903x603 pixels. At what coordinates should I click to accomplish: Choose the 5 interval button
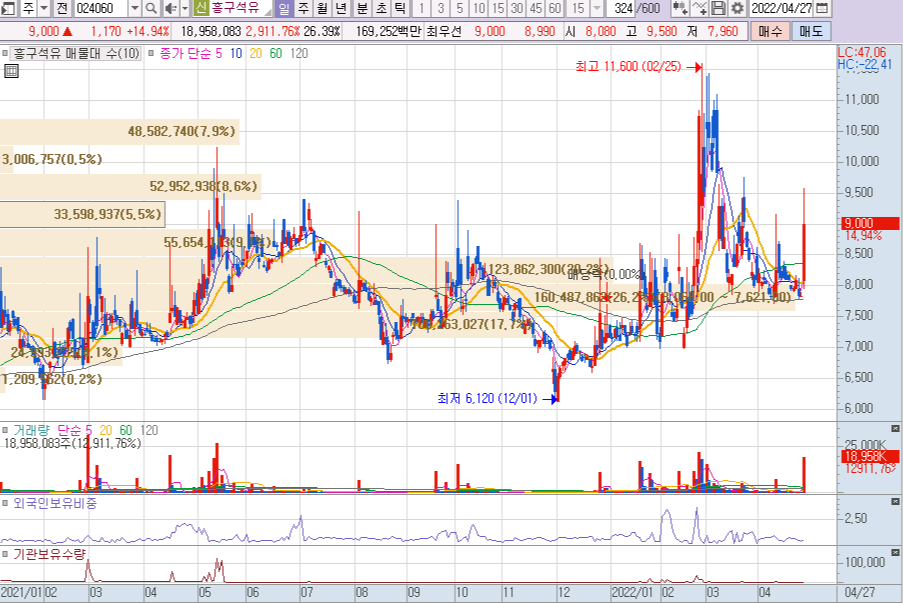pos(460,8)
